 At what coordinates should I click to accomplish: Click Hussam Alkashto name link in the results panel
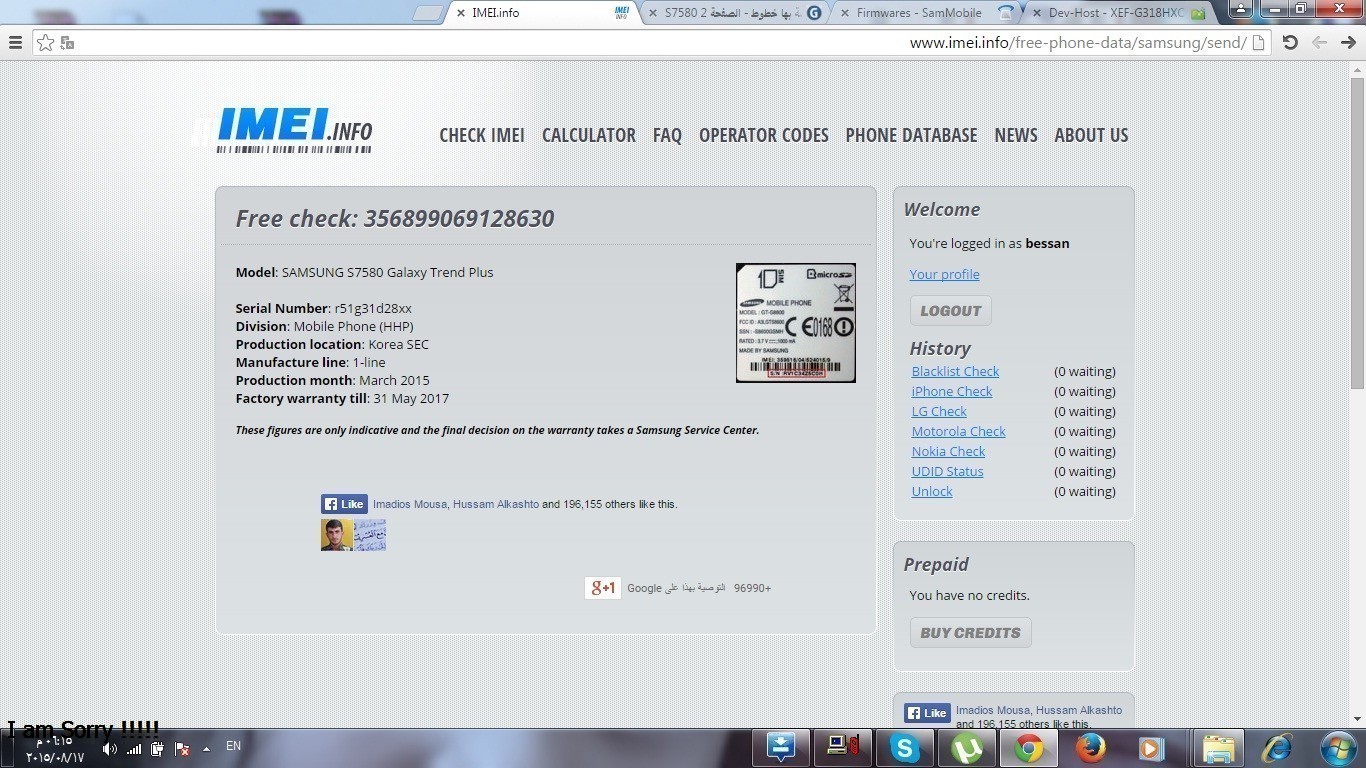(496, 504)
